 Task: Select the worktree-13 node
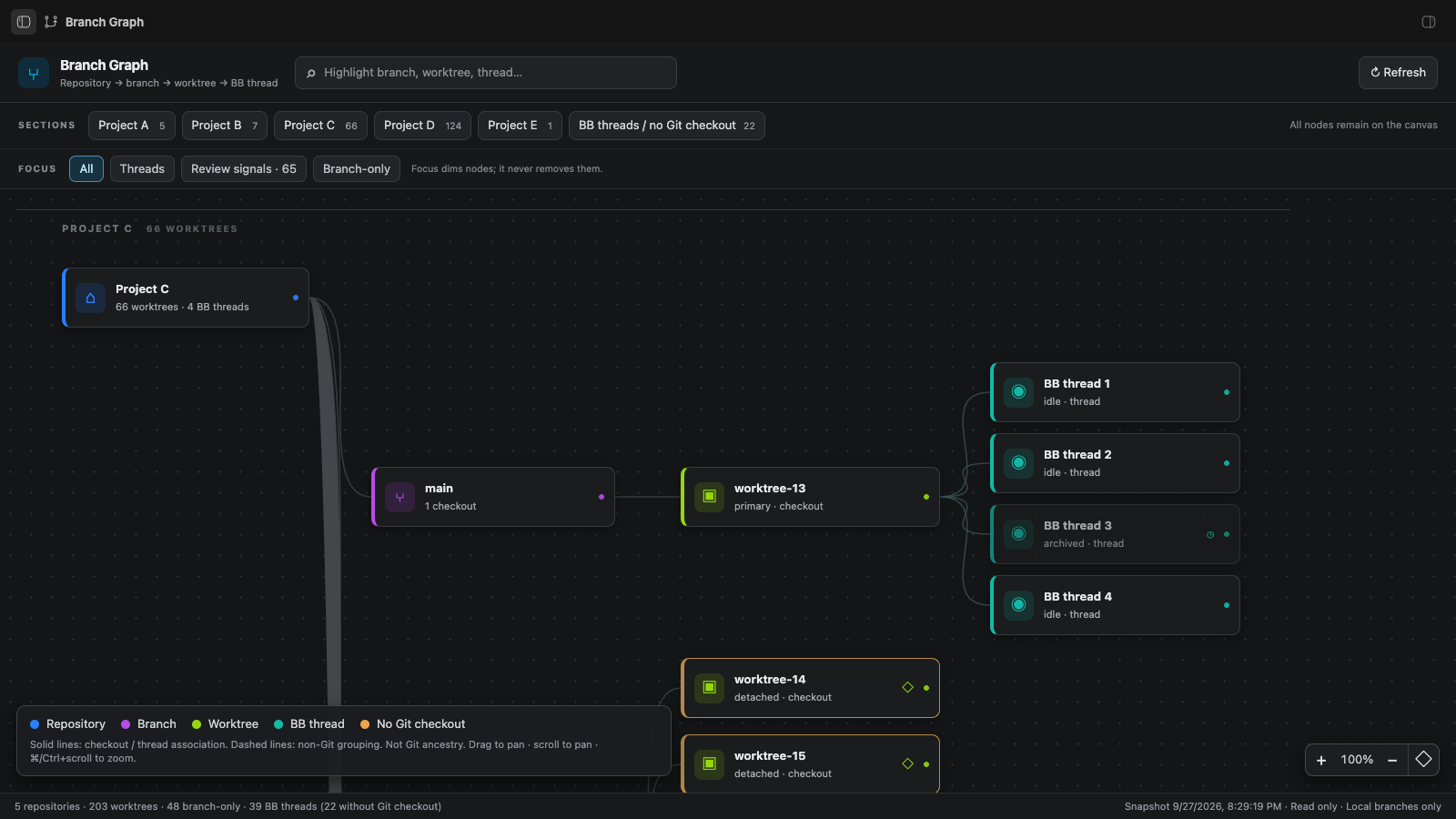point(810,497)
